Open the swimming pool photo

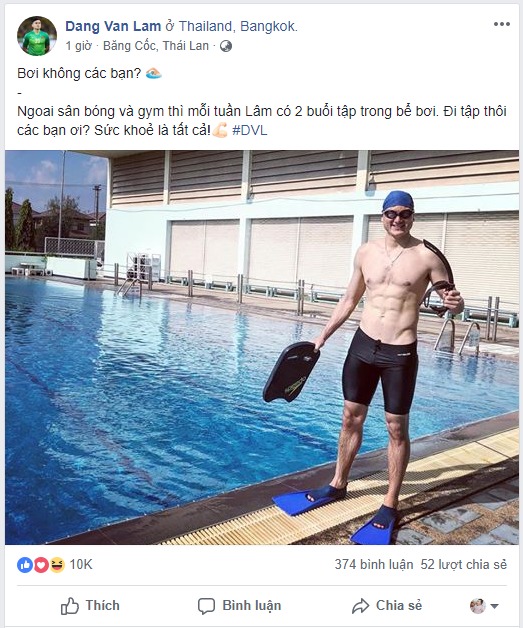262,347
